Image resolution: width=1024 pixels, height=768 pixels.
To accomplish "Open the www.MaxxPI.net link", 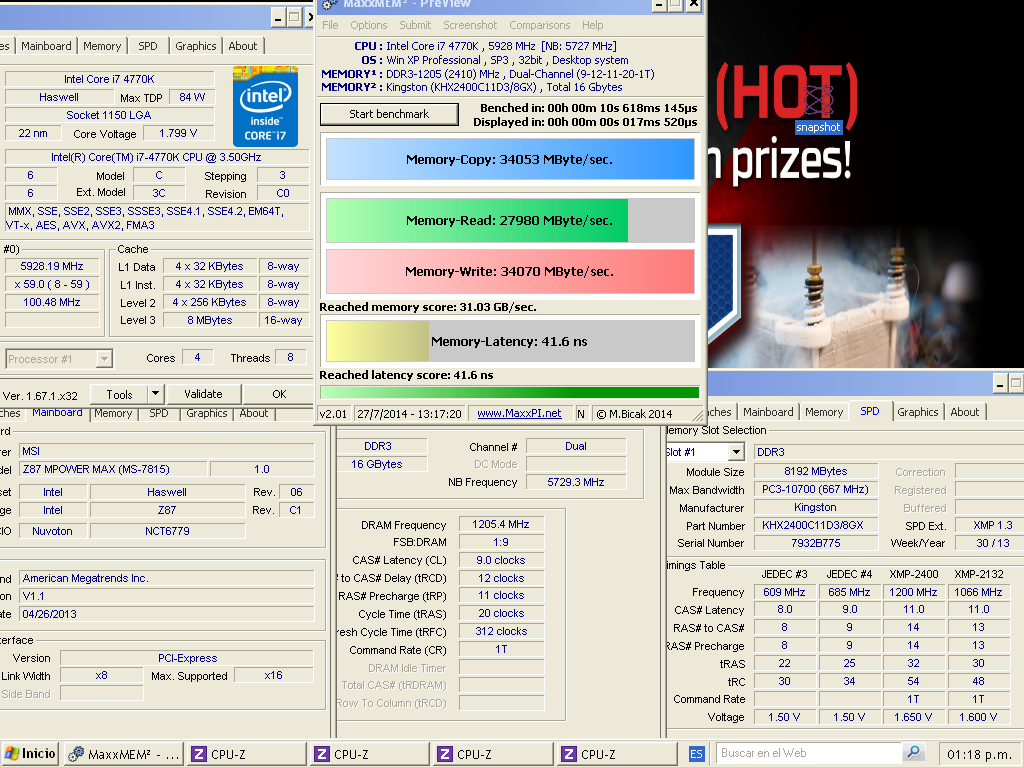I will (519, 413).
